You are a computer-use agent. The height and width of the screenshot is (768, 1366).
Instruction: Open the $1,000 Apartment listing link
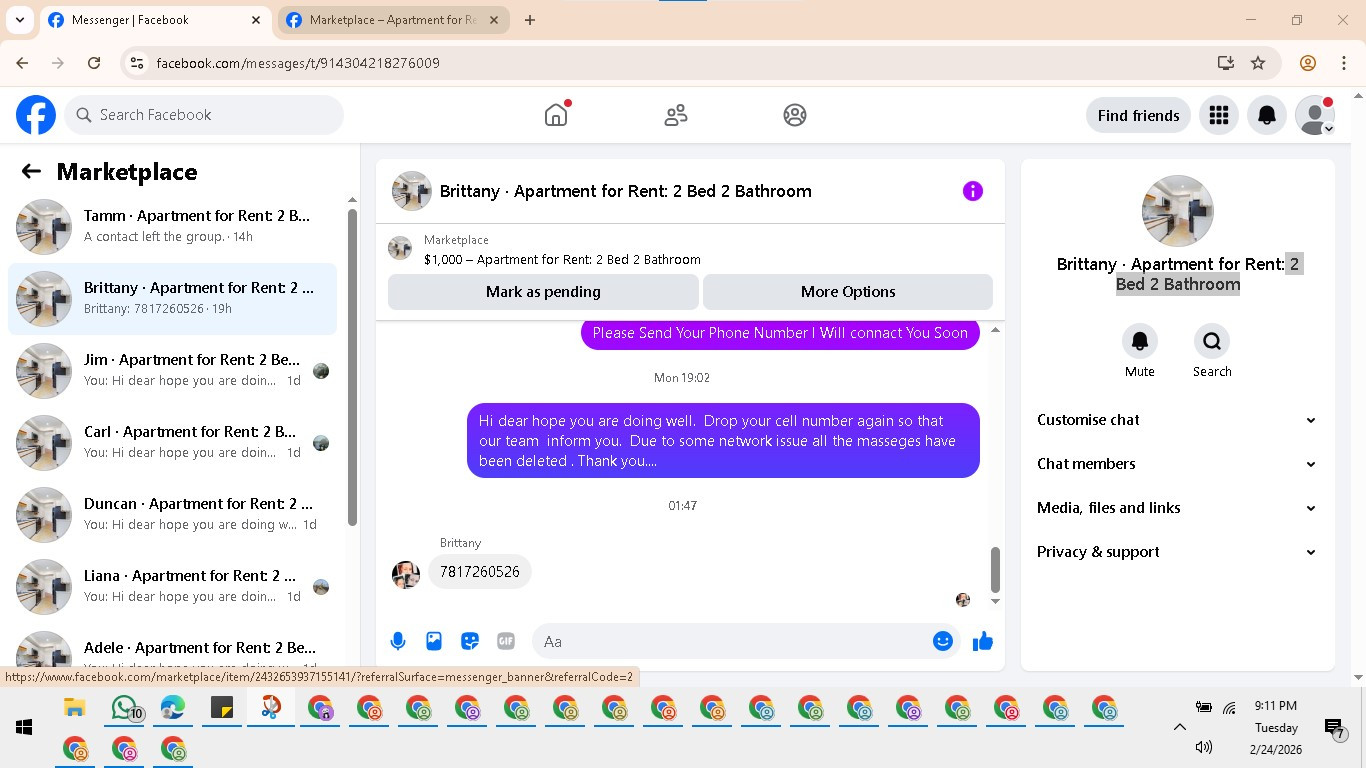[x=562, y=259]
